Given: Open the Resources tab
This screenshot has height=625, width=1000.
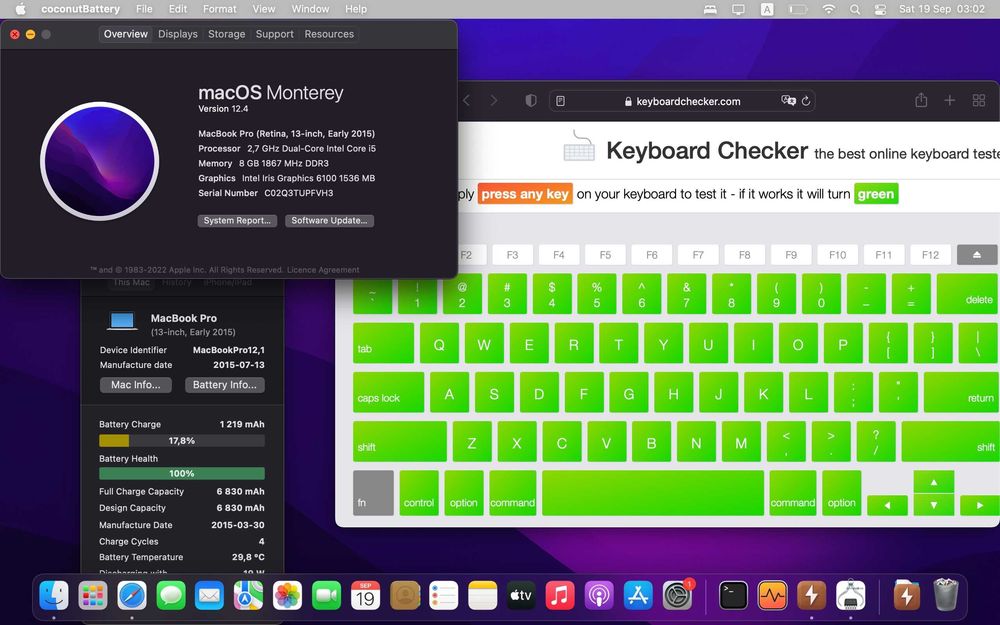Looking at the screenshot, I should tap(329, 34).
